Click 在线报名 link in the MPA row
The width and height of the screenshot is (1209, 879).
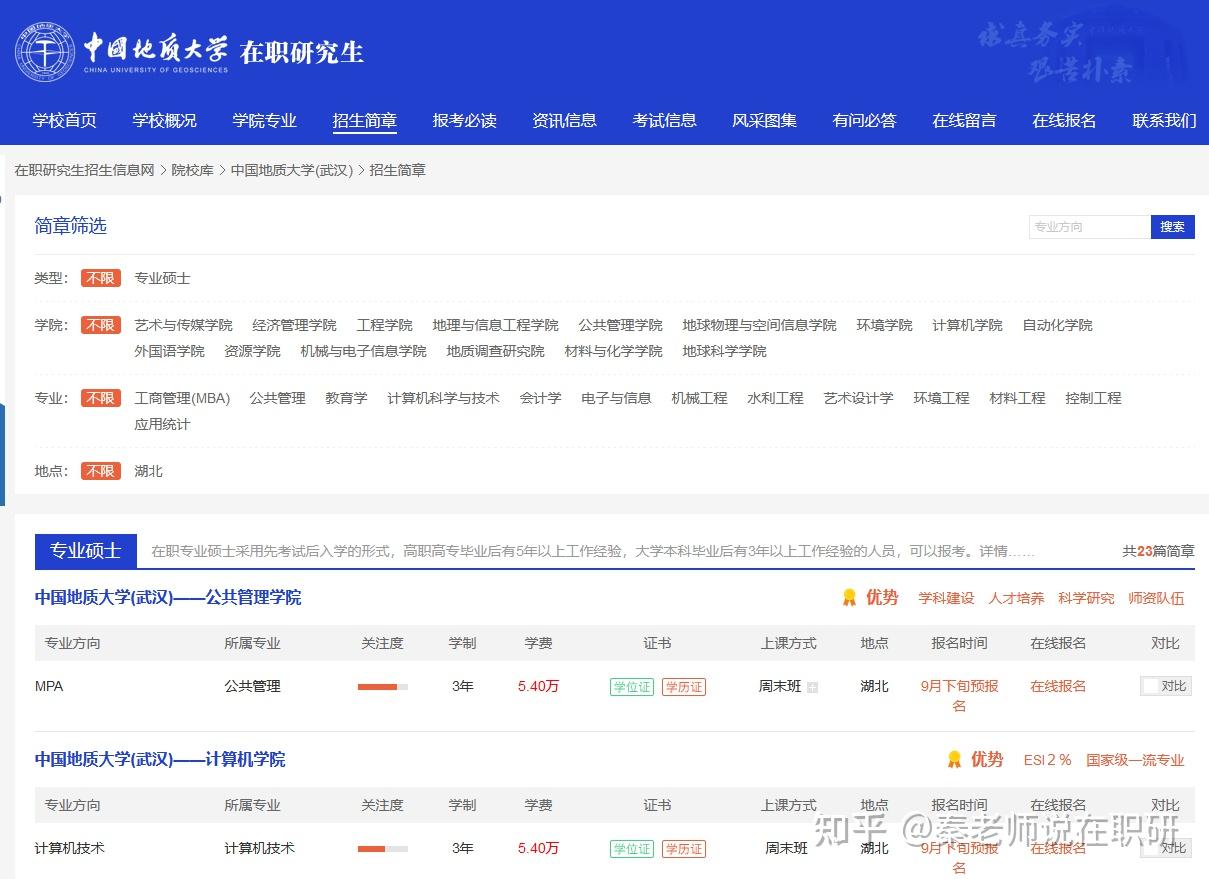point(1059,686)
